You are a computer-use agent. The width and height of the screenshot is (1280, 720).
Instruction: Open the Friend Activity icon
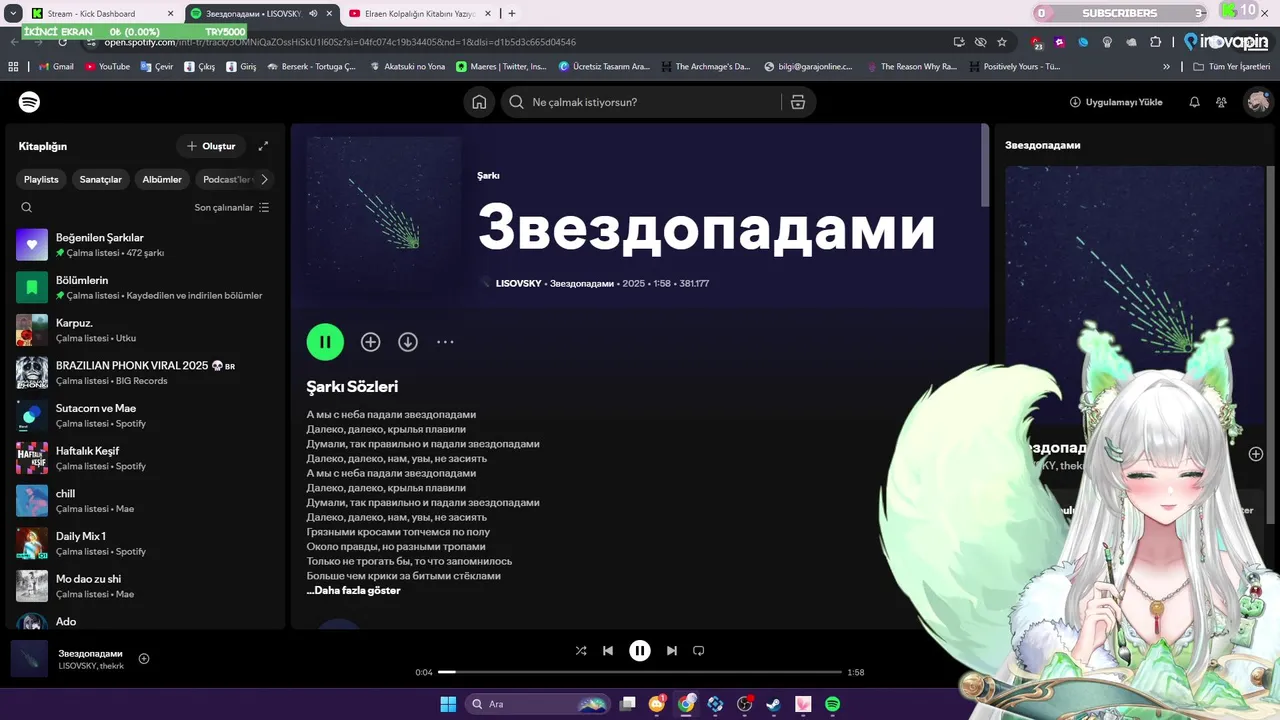[1221, 102]
